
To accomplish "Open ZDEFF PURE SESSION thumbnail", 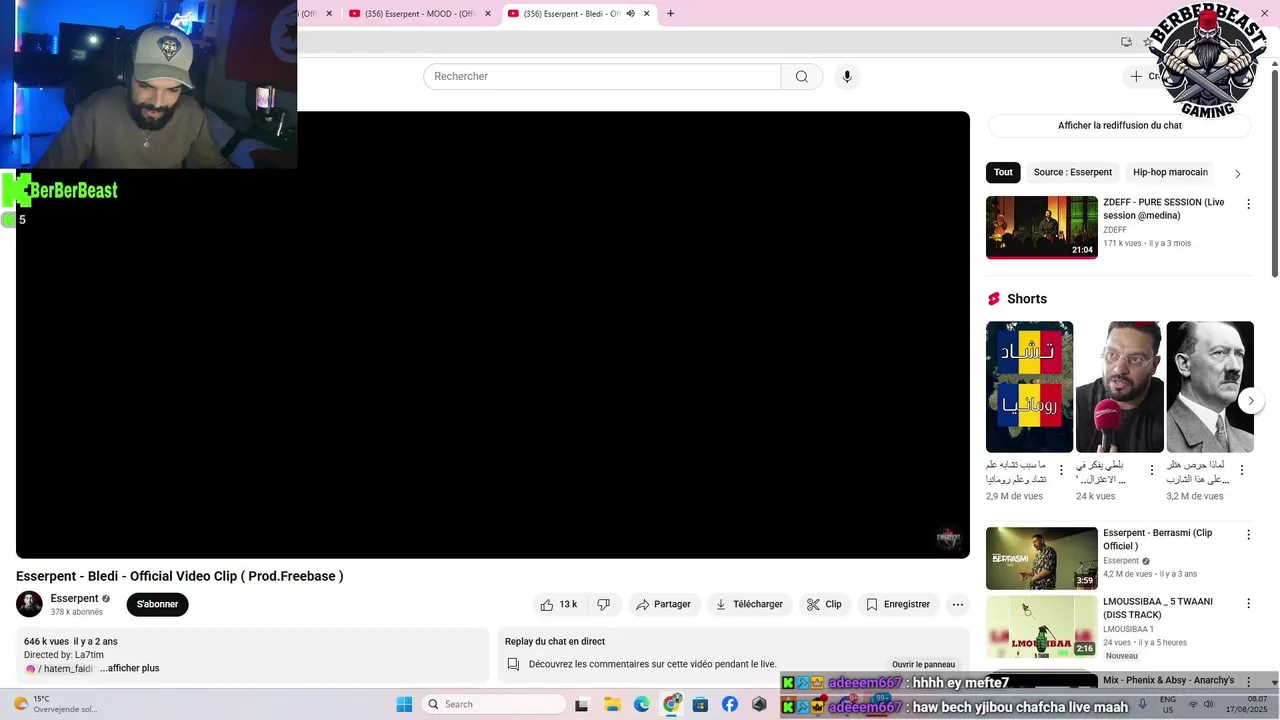I will [x=1041, y=227].
